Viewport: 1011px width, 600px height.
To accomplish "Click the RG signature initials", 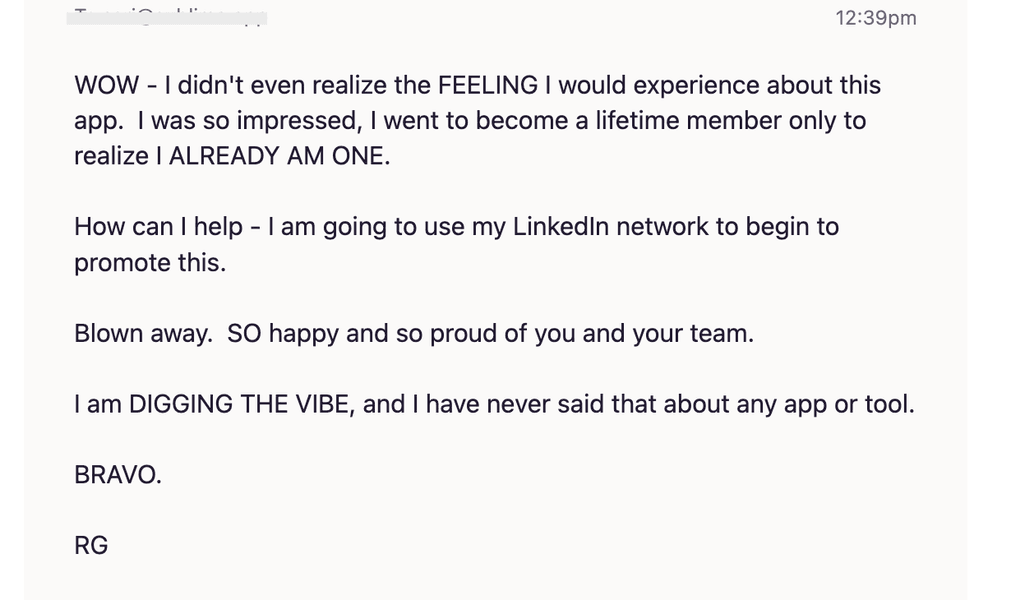I will [91, 546].
